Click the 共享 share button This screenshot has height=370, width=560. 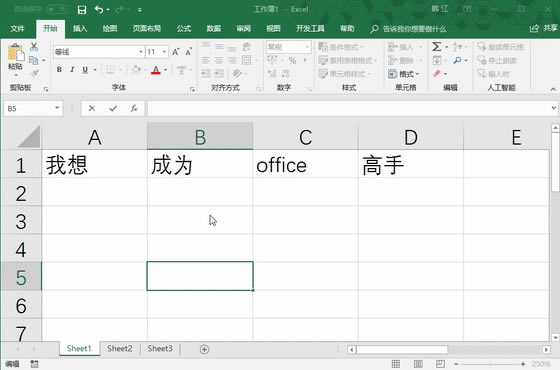pos(544,28)
